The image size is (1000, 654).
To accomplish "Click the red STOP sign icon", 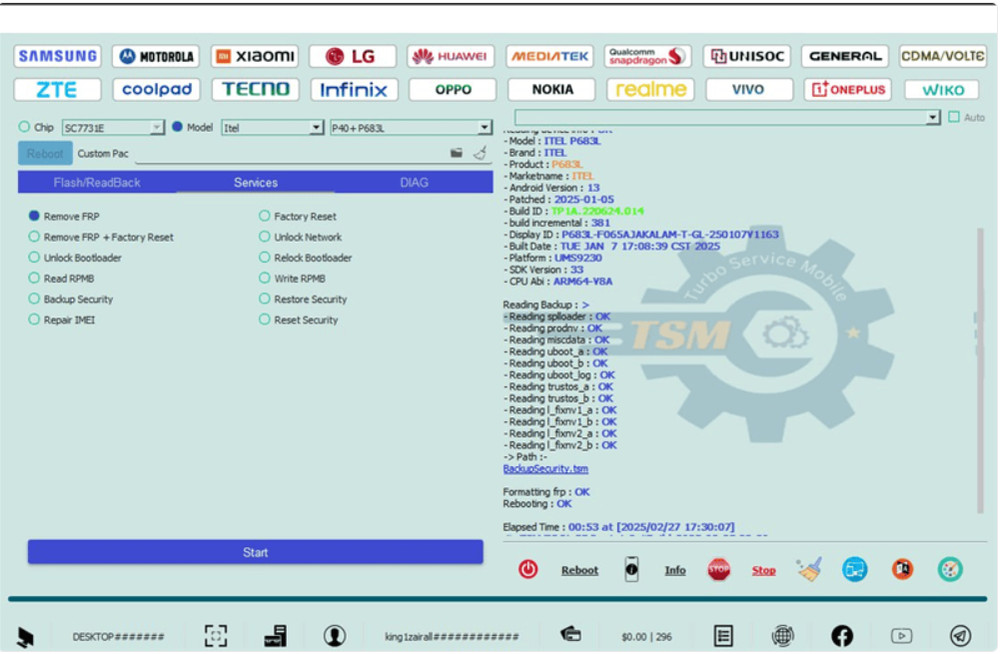I will (x=719, y=568).
